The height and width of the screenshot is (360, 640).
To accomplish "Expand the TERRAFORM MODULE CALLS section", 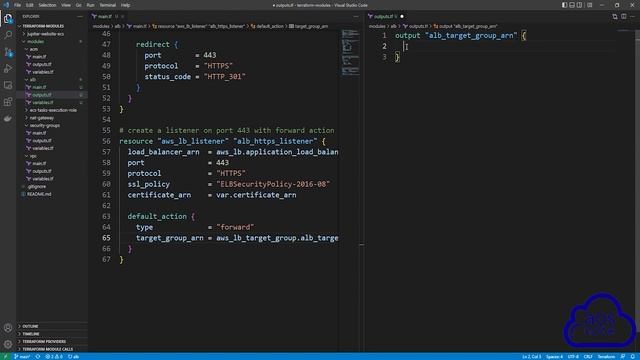I will 47,349.
